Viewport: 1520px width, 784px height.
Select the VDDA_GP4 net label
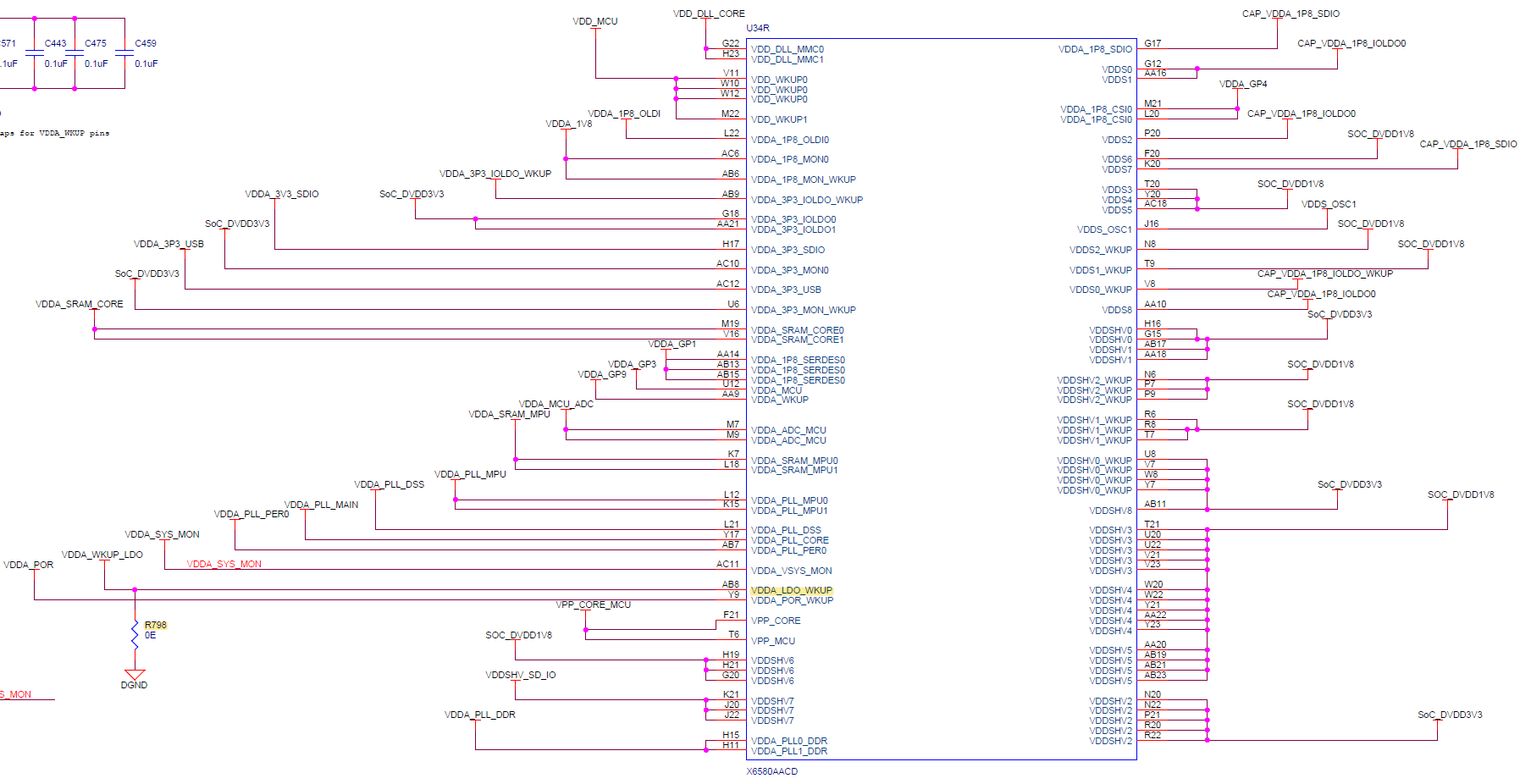pos(1243,84)
